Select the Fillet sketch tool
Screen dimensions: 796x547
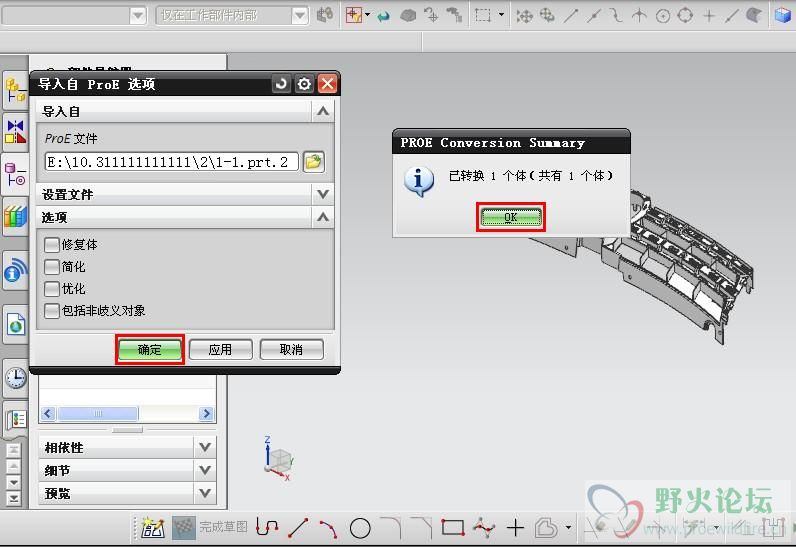[391, 528]
